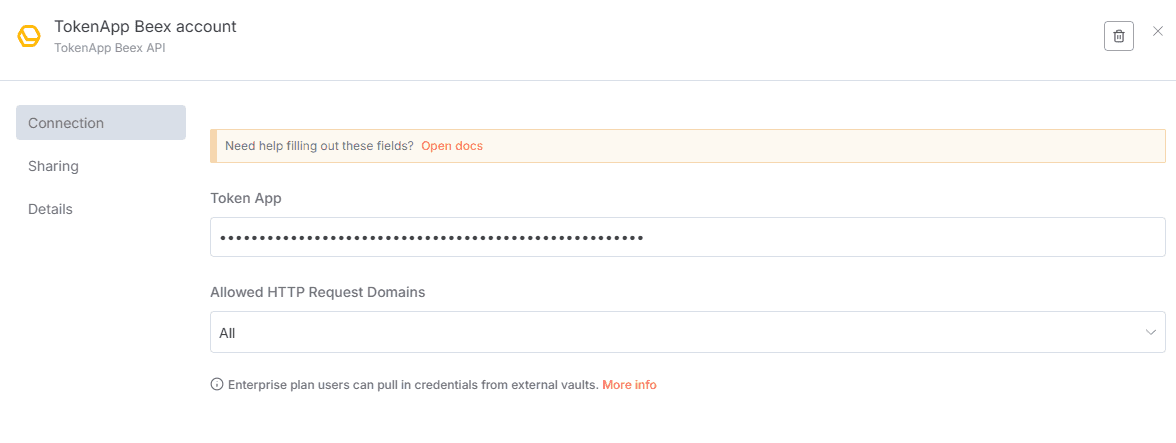Switch to the Connection tab
This screenshot has height=443, width=1176.
tap(100, 123)
